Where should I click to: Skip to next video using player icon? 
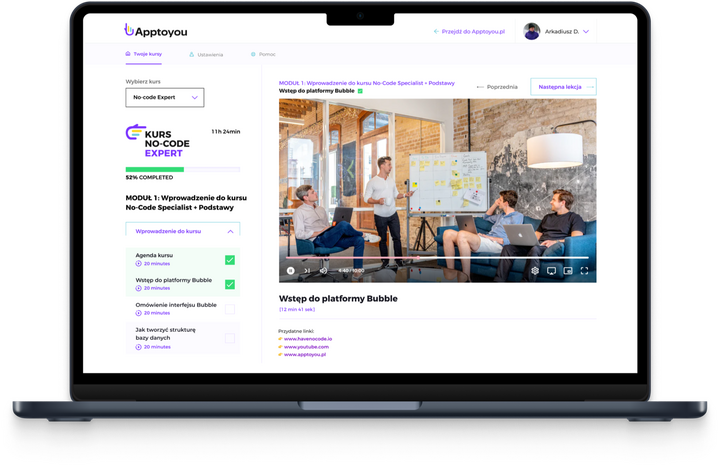tap(307, 270)
